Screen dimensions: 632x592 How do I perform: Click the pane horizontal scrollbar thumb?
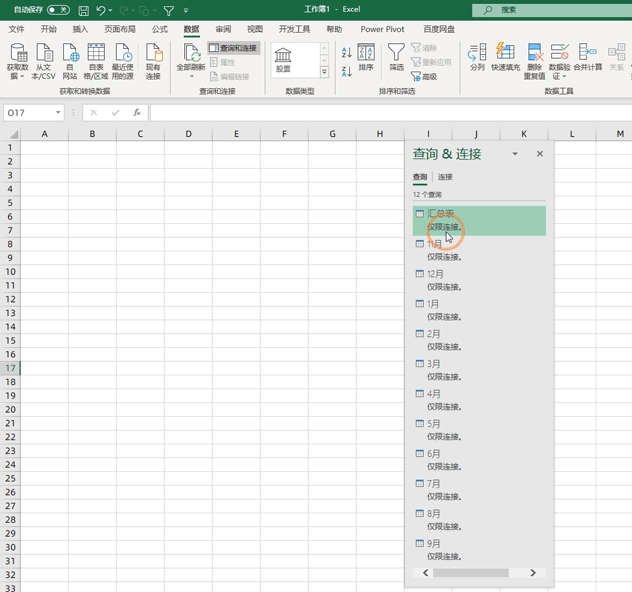471,573
